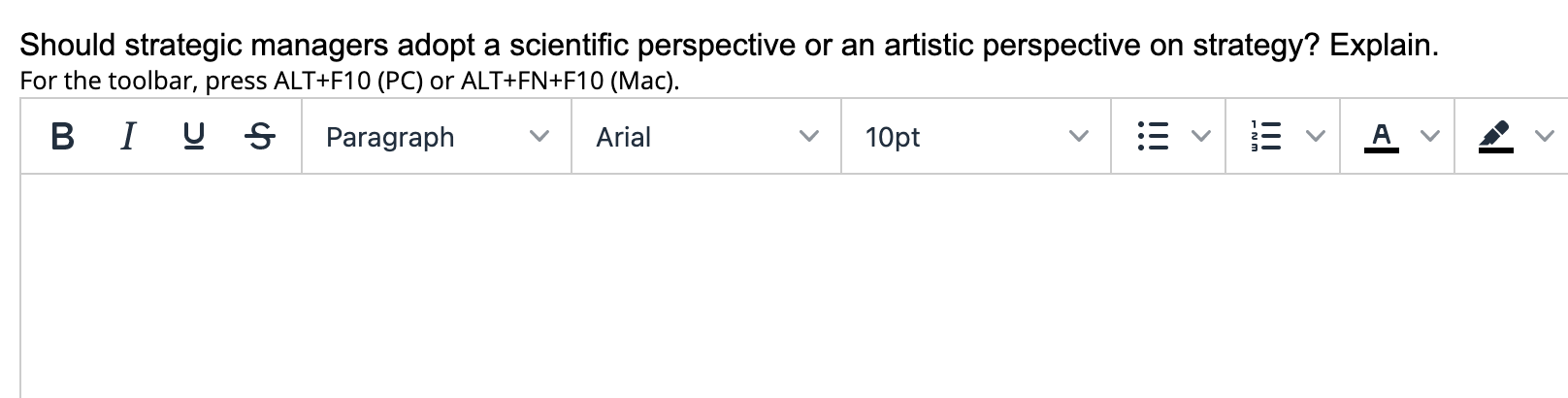
Task: Expand text color picker arrow
Action: pos(1430,137)
